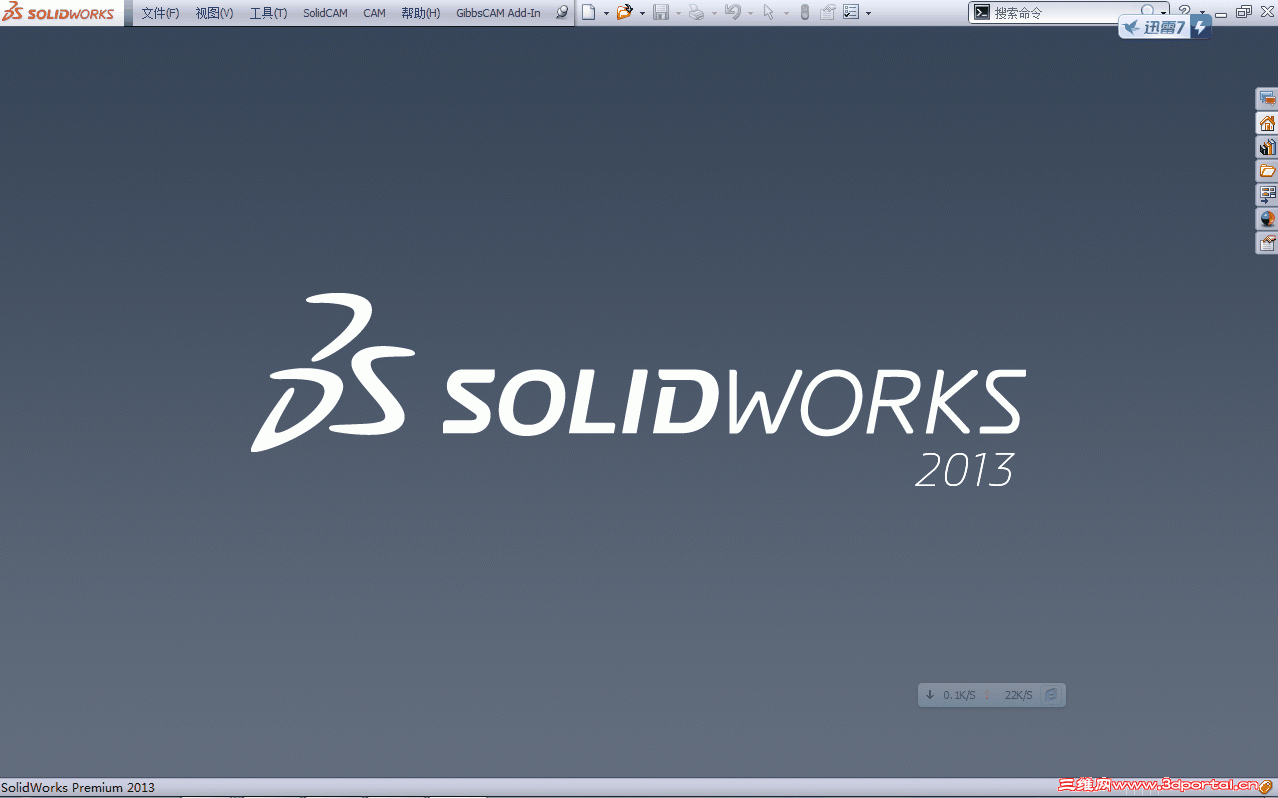Open the Appearances sphere task pane tab

[1267, 219]
